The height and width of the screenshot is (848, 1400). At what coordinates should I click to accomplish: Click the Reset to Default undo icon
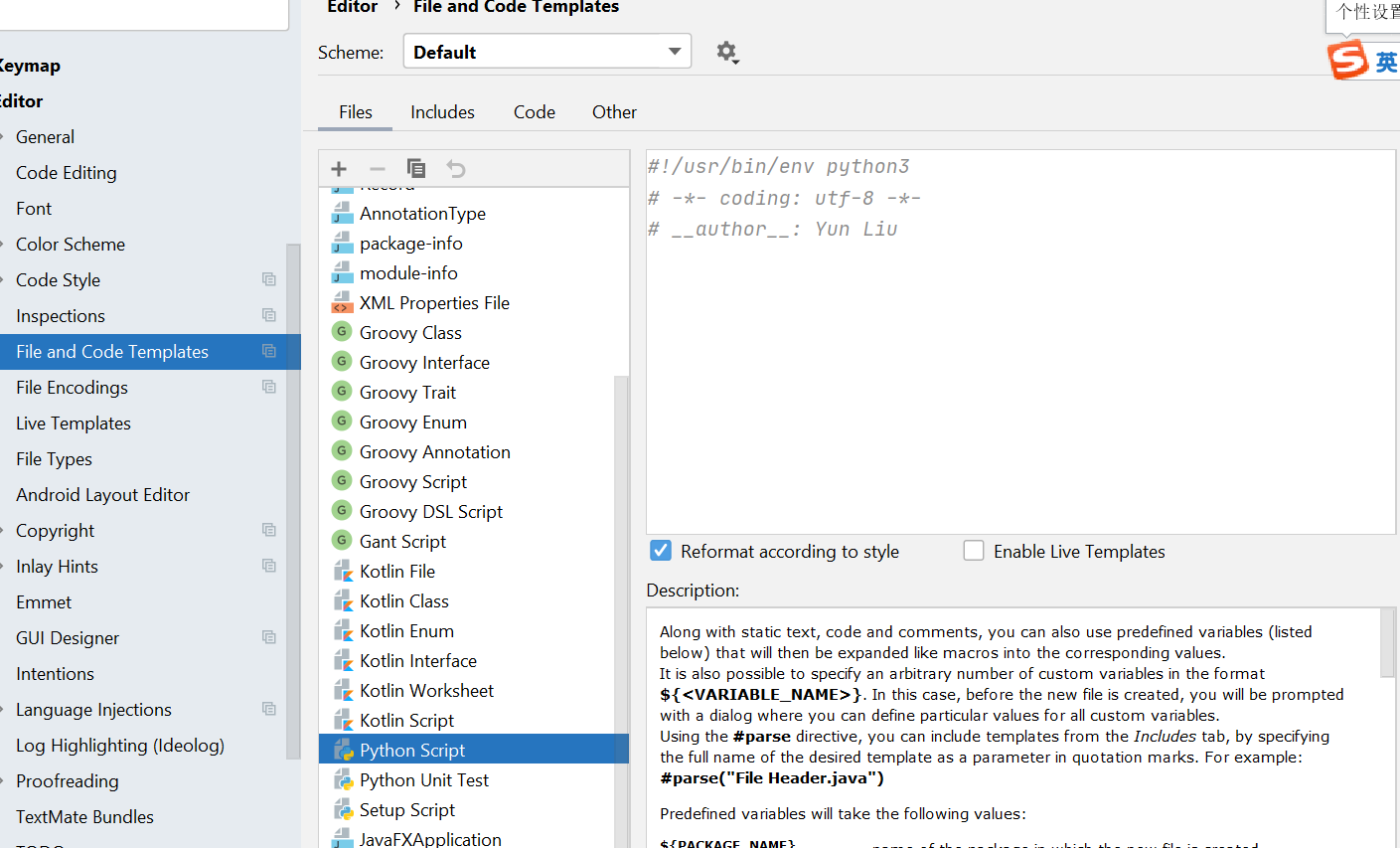click(x=456, y=169)
